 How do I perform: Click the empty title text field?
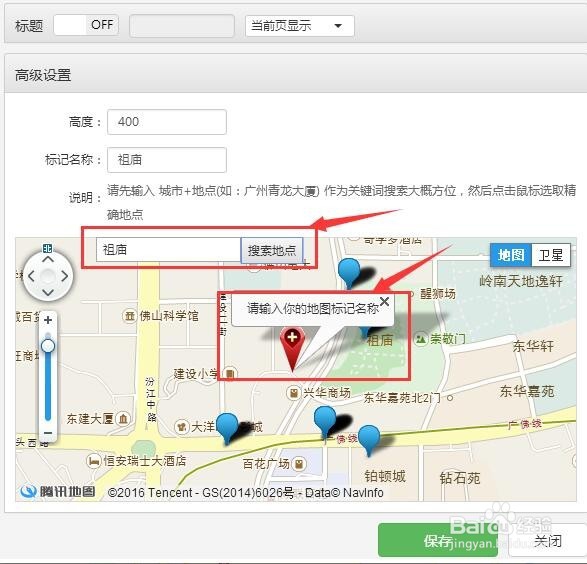(182, 26)
